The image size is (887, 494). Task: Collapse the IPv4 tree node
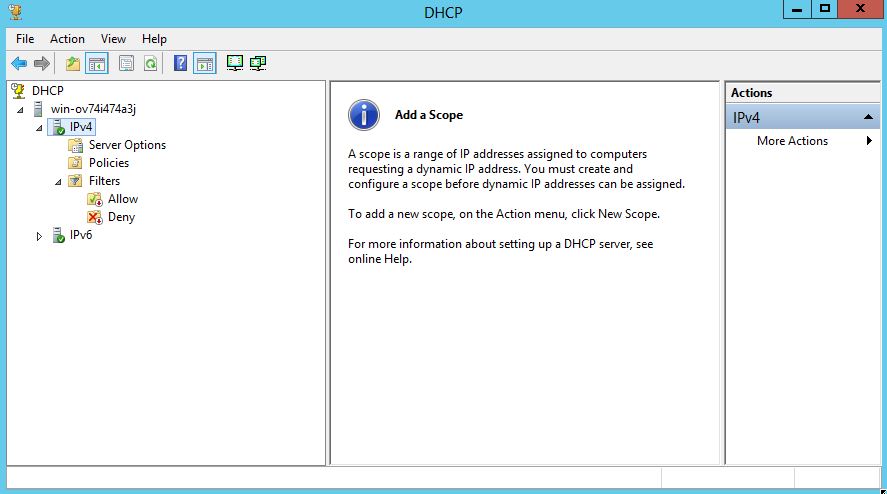39,128
